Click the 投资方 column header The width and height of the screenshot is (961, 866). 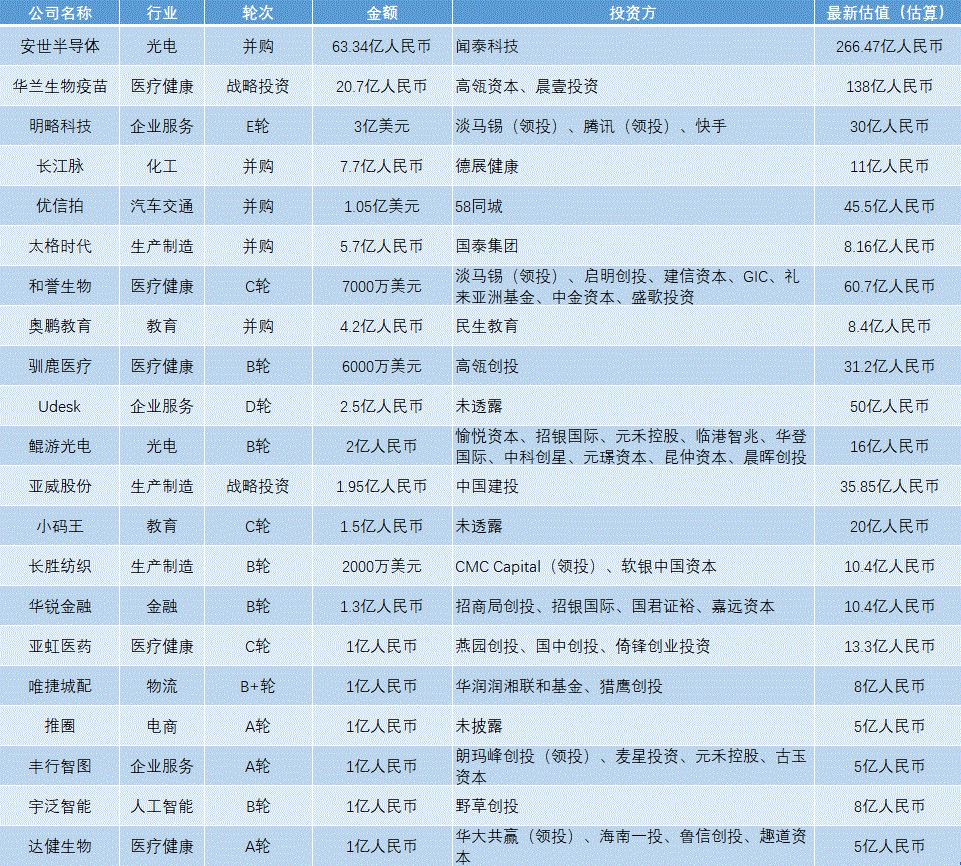[x=633, y=13]
